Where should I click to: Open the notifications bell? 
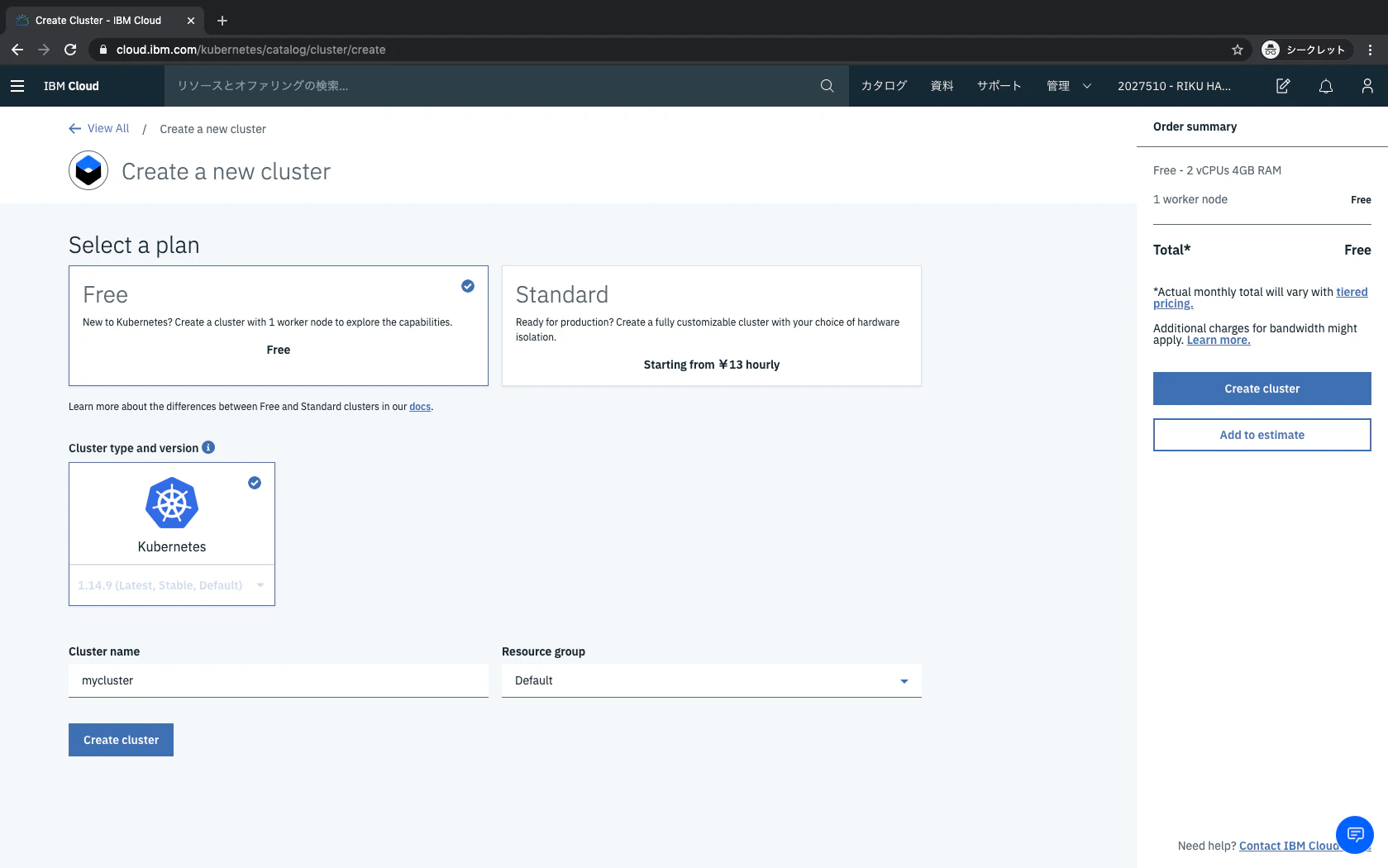pos(1326,86)
